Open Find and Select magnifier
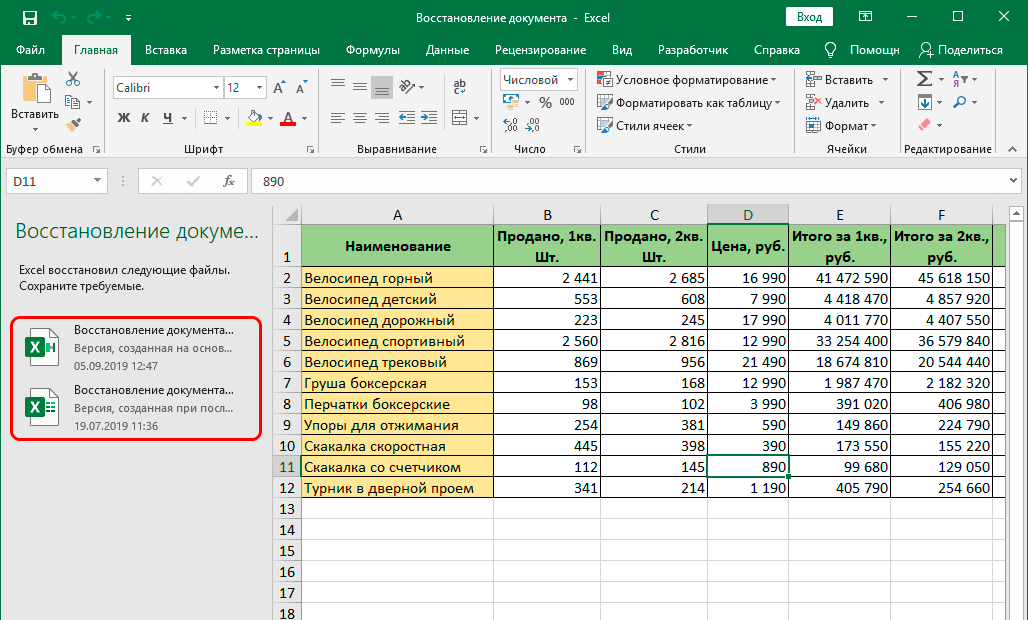 pos(959,102)
